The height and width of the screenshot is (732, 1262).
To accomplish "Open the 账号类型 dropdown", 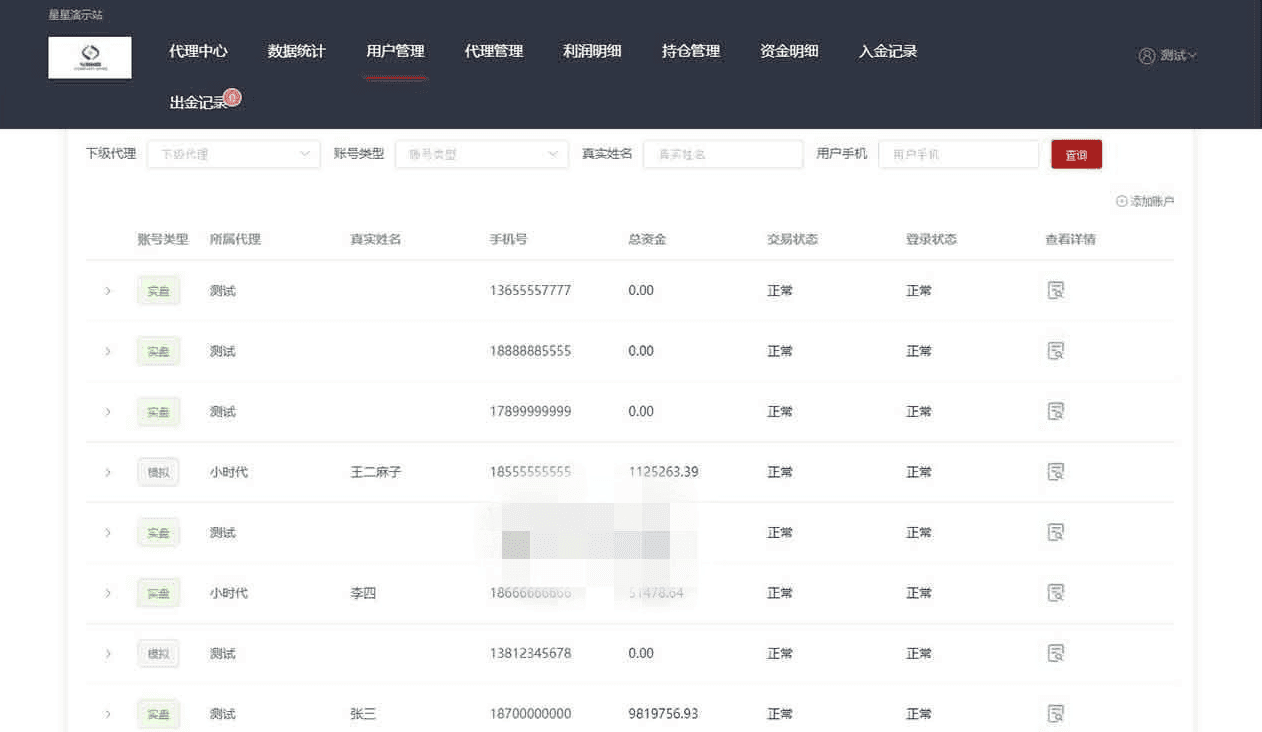I will [x=482, y=154].
